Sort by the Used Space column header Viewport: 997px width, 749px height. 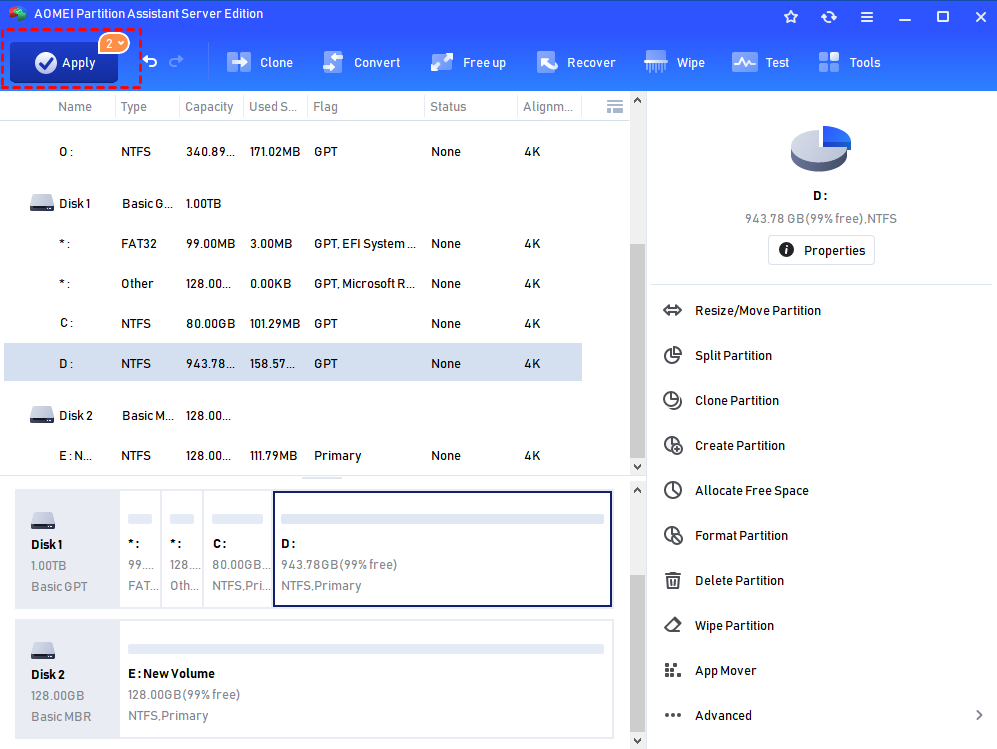(273, 107)
